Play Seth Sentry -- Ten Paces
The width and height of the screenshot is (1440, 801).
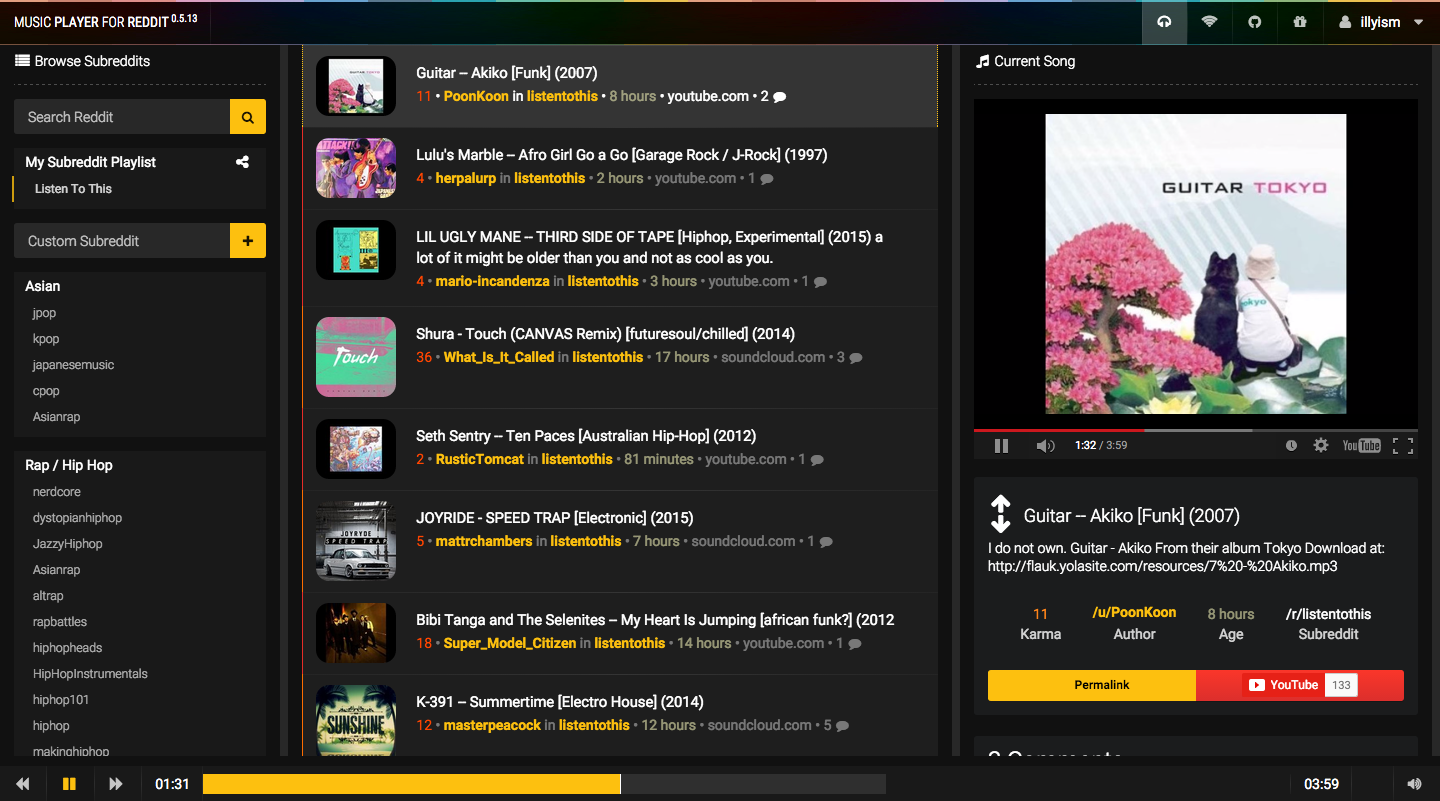(620, 449)
